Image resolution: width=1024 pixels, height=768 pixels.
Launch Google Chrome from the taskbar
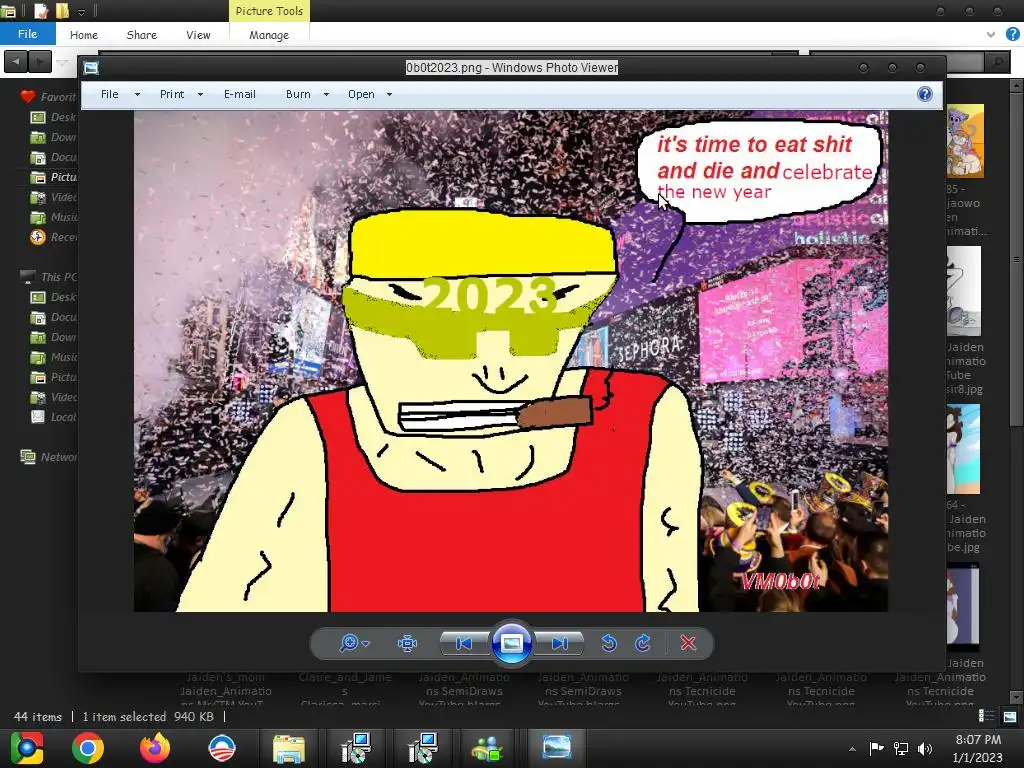tap(88, 748)
